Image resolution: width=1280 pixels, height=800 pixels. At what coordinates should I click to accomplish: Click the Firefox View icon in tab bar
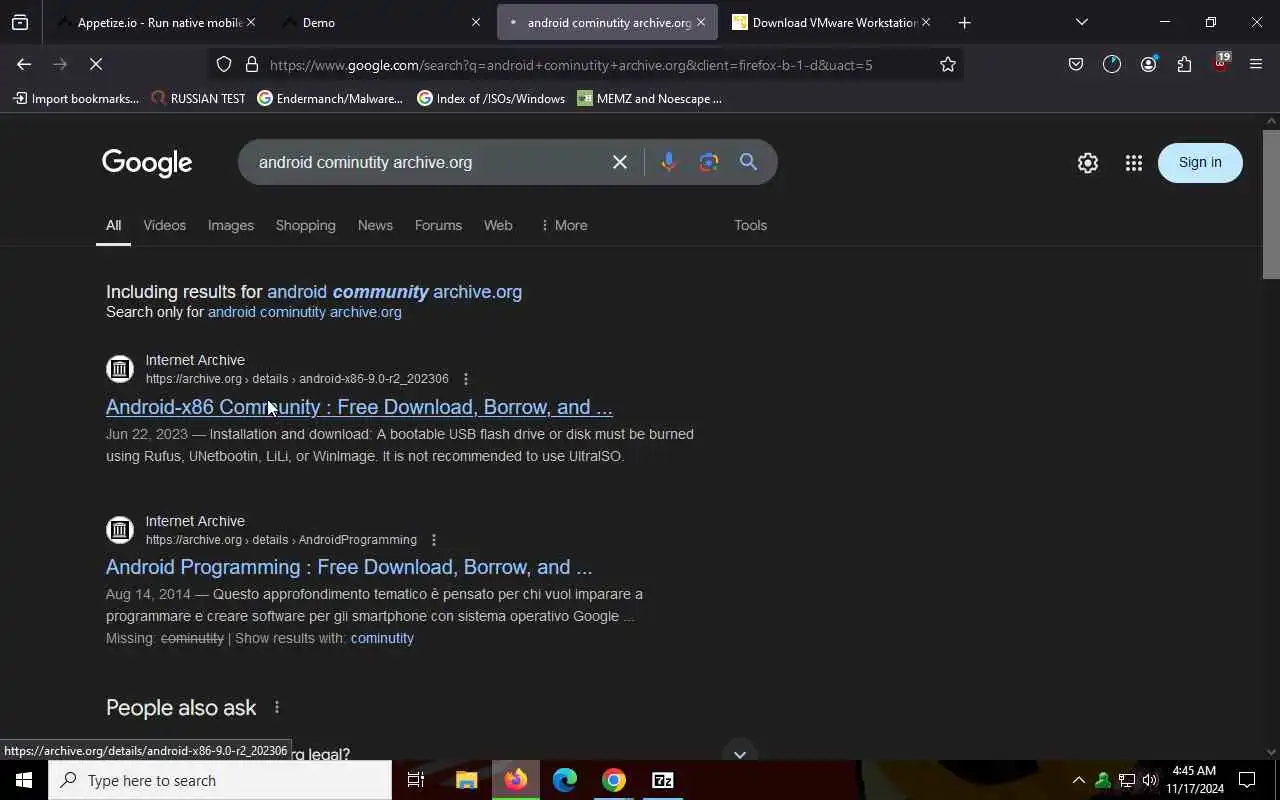click(x=20, y=22)
